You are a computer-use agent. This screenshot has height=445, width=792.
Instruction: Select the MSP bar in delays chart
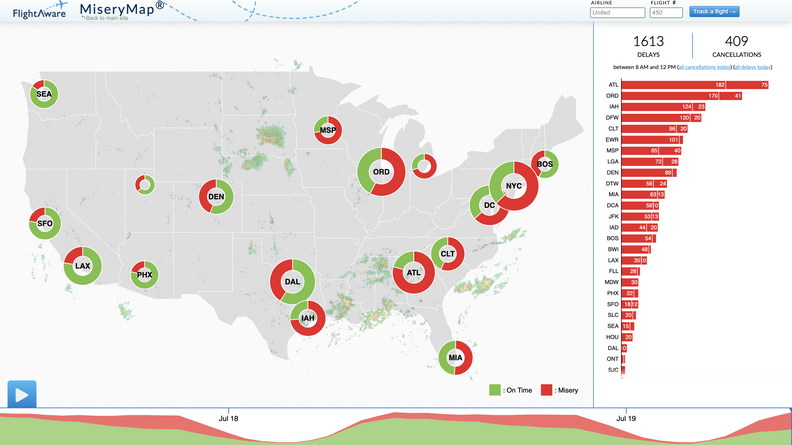coord(651,151)
